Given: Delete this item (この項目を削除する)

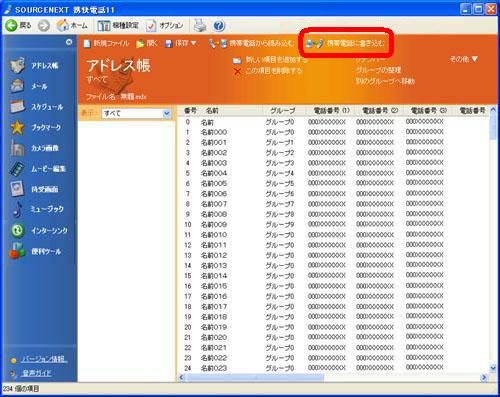Looking at the screenshot, I should click(x=268, y=71).
